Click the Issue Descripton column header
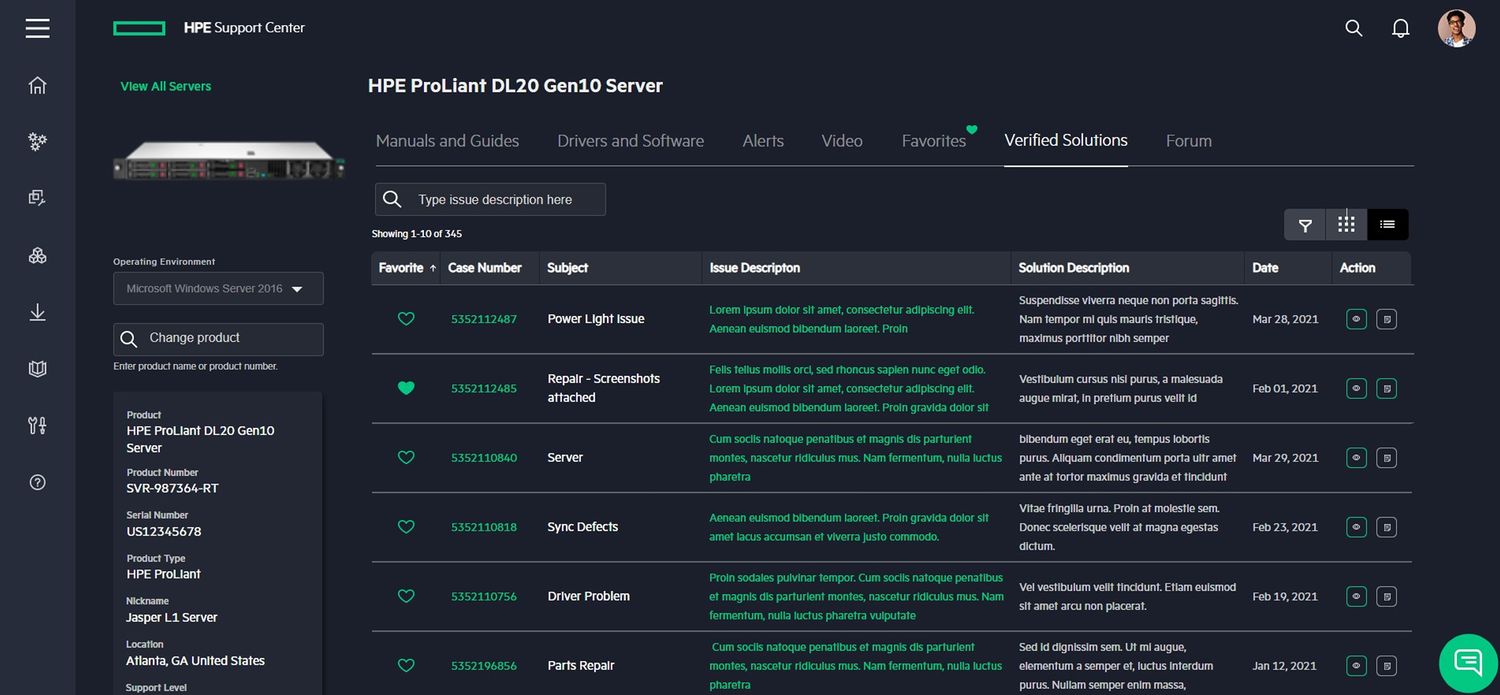Screen dimensions: 1500x695 click(x=755, y=268)
